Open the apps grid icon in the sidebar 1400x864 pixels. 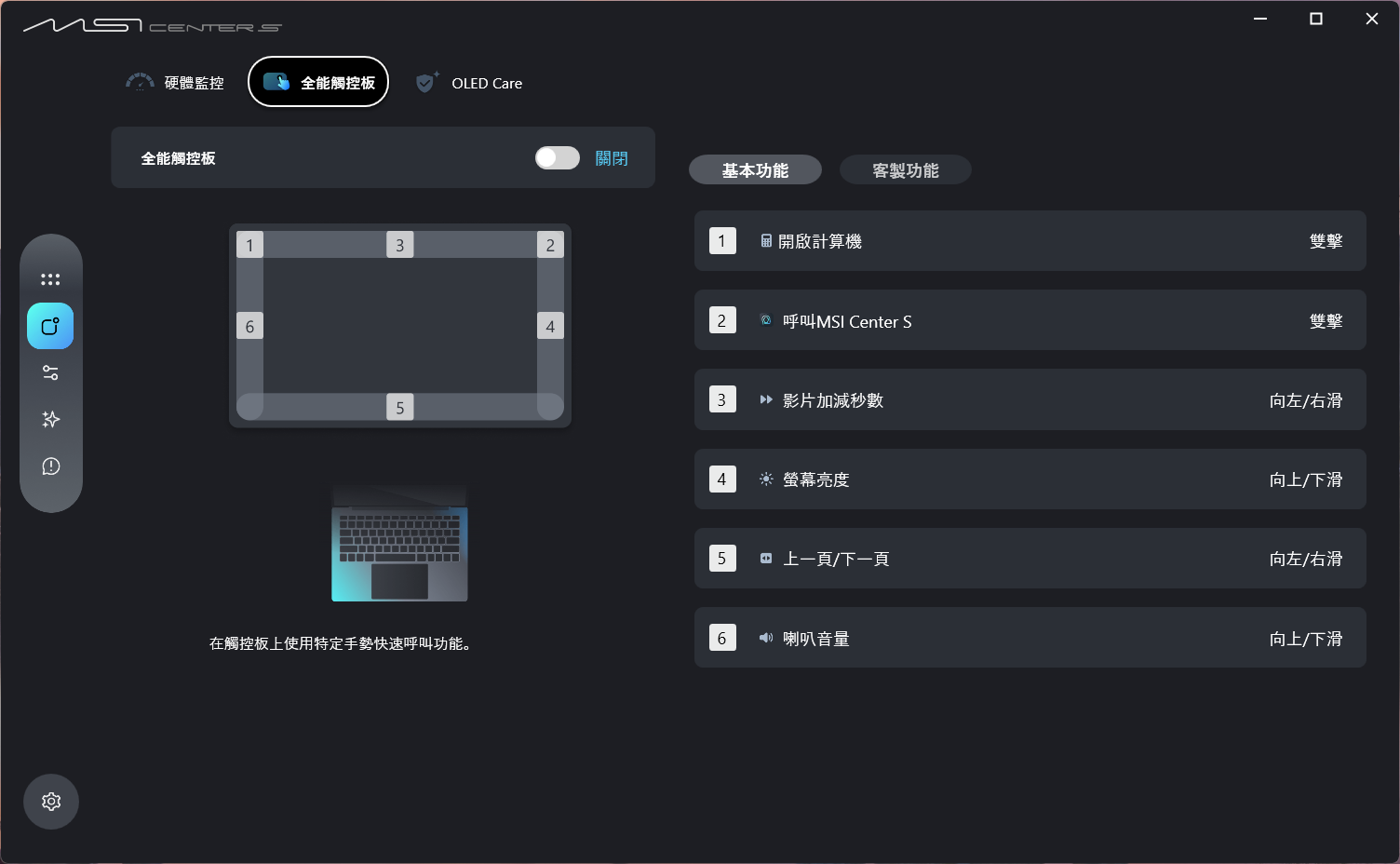[x=50, y=278]
